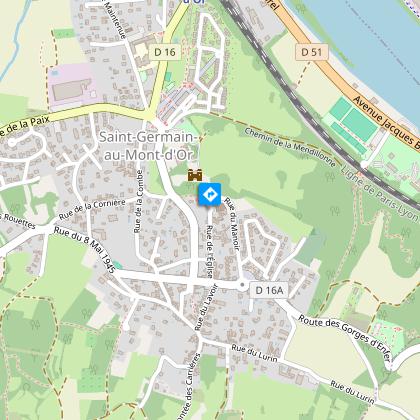The width and height of the screenshot is (420, 420).
Task: Select the D 16 road shield
Action: [165, 52]
